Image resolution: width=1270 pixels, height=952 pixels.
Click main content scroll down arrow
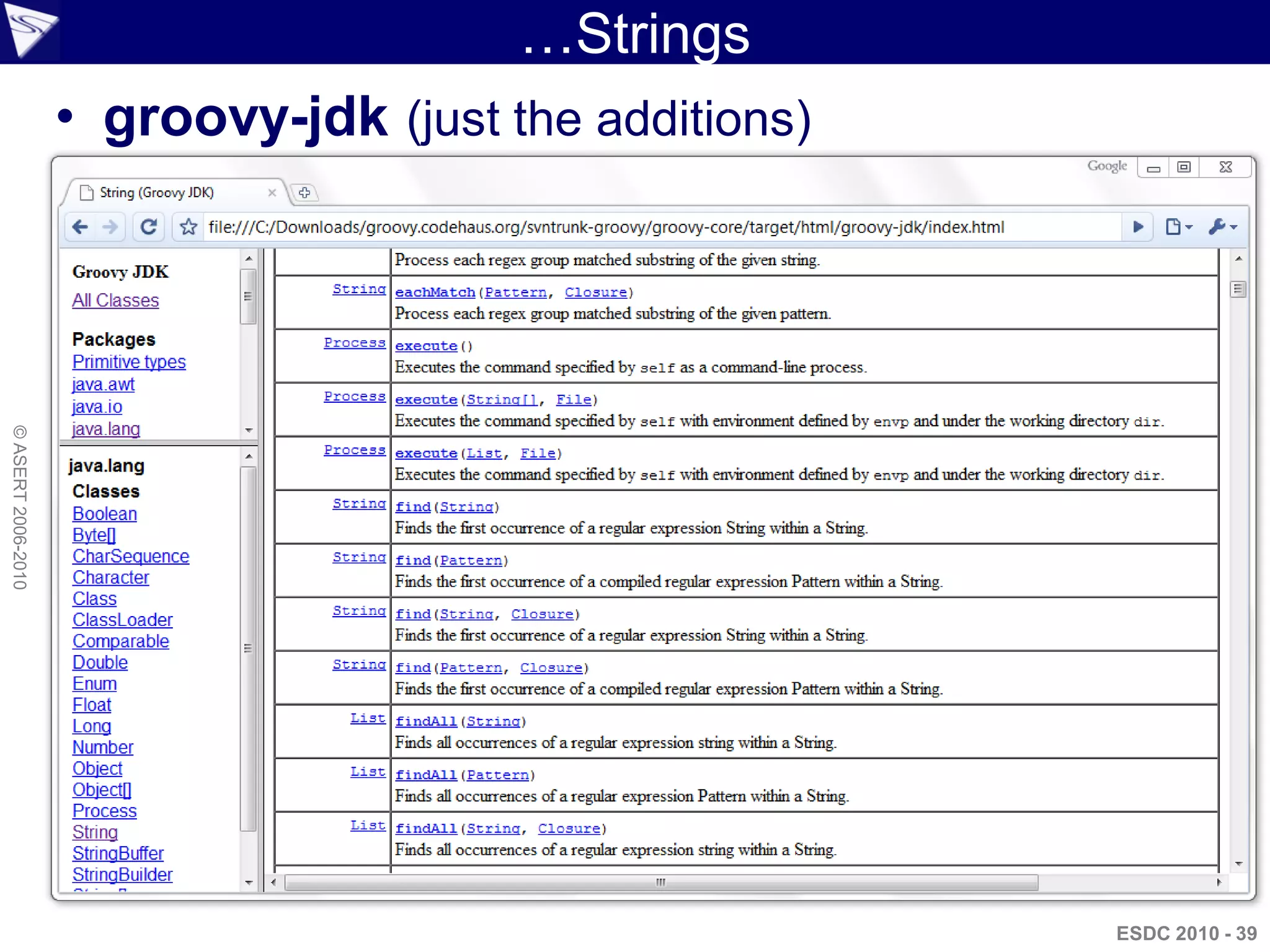coord(1238,863)
